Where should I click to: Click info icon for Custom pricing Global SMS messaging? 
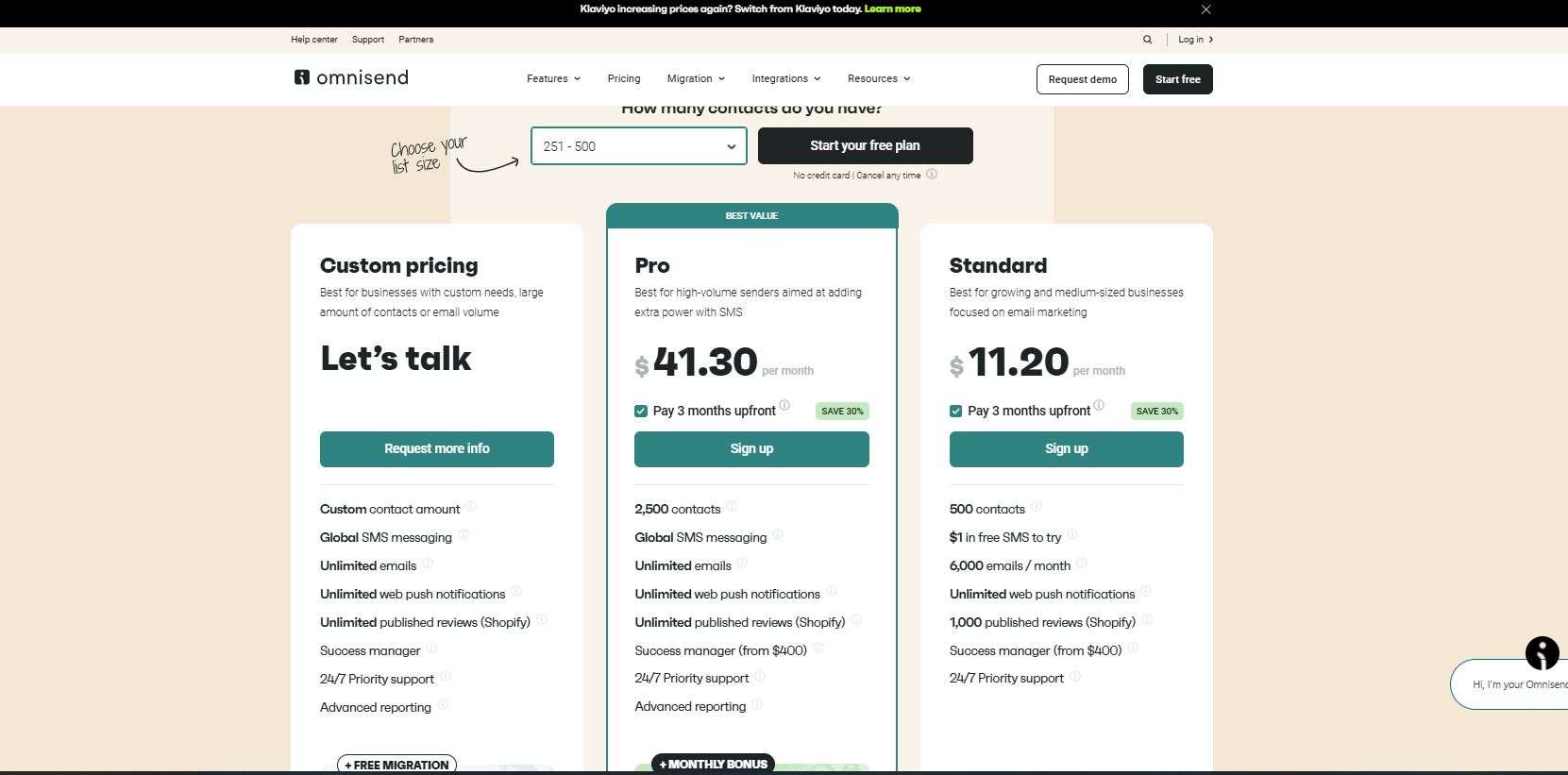pos(464,534)
